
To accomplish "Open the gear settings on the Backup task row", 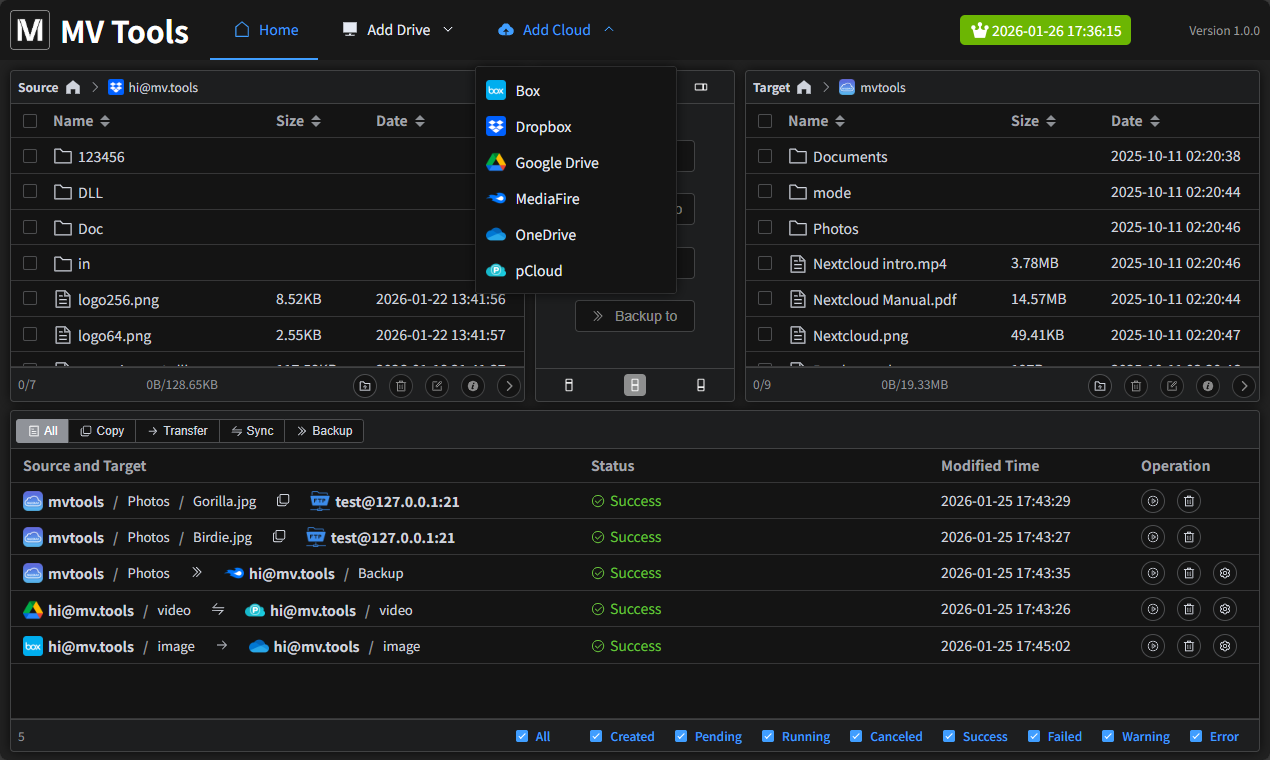I will coord(1224,573).
